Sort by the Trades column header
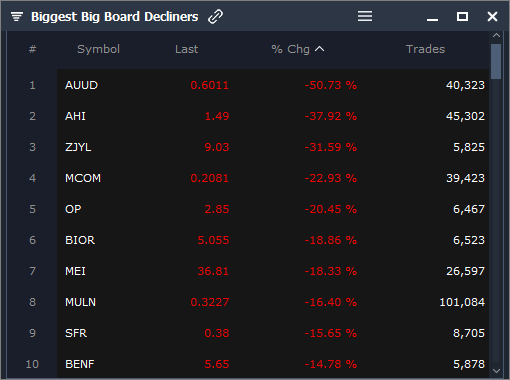The width and height of the screenshot is (510, 380). [x=425, y=49]
